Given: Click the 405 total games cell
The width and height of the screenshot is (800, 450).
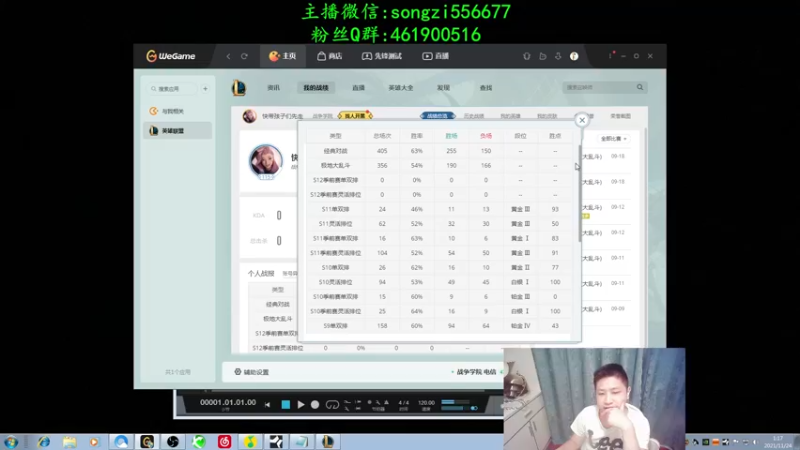Looking at the screenshot, I should tap(382, 151).
